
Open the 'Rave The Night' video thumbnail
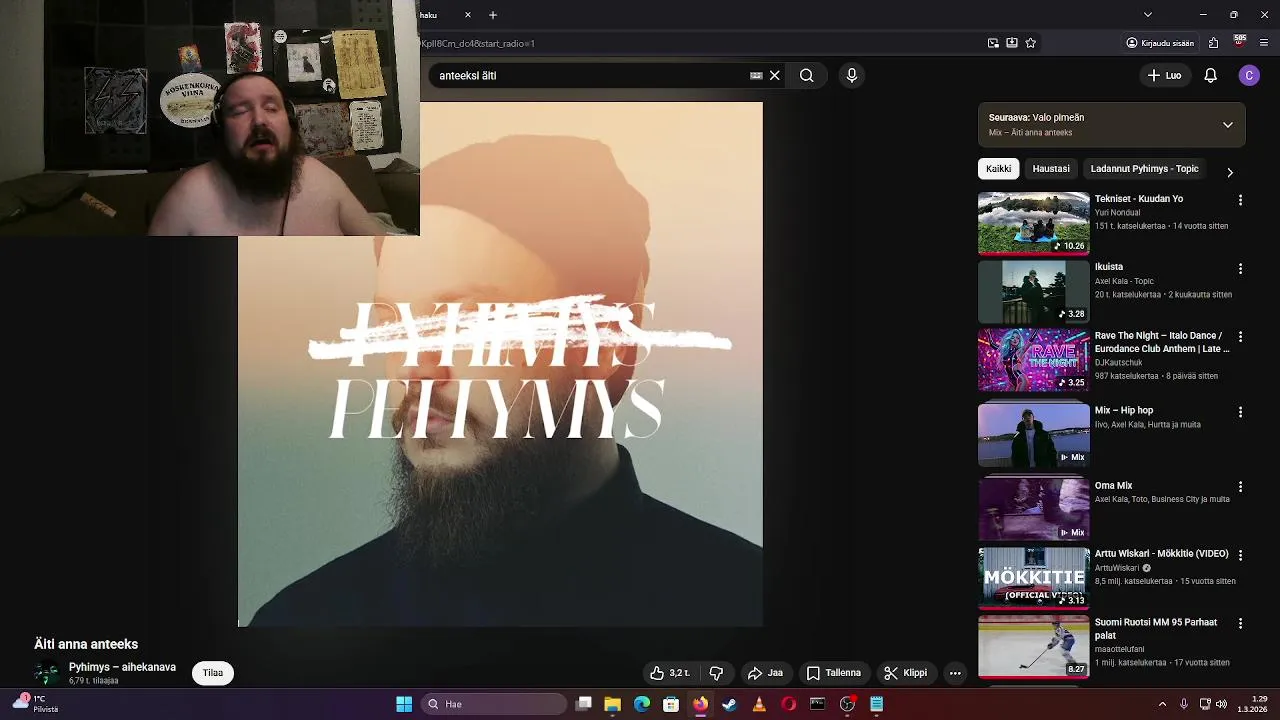click(1034, 360)
